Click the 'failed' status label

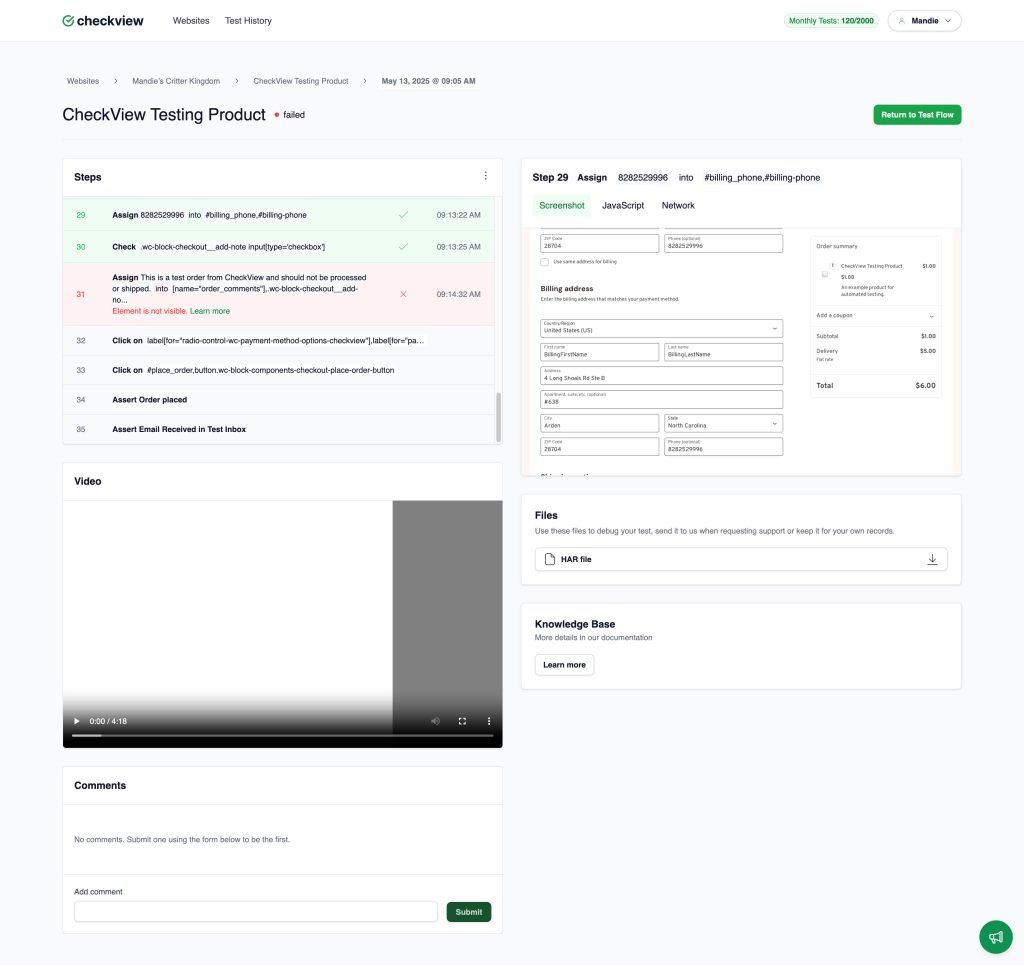(x=294, y=115)
